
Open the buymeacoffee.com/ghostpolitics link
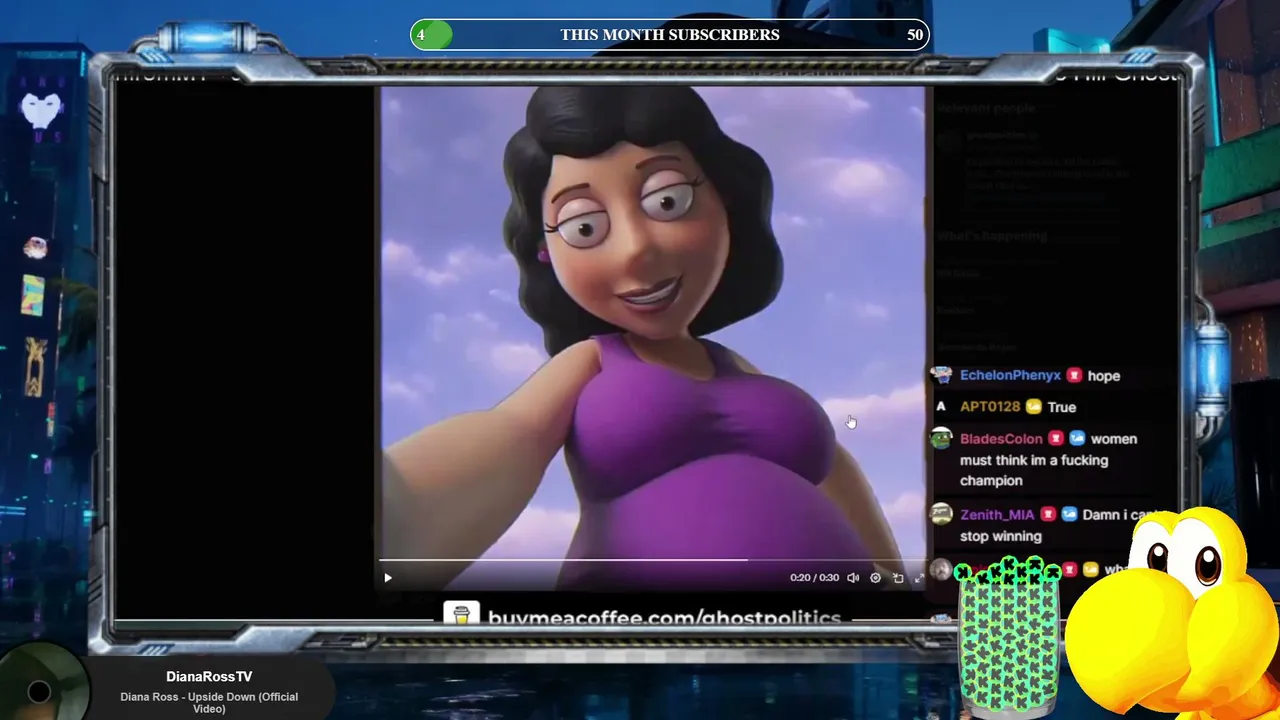[664, 617]
